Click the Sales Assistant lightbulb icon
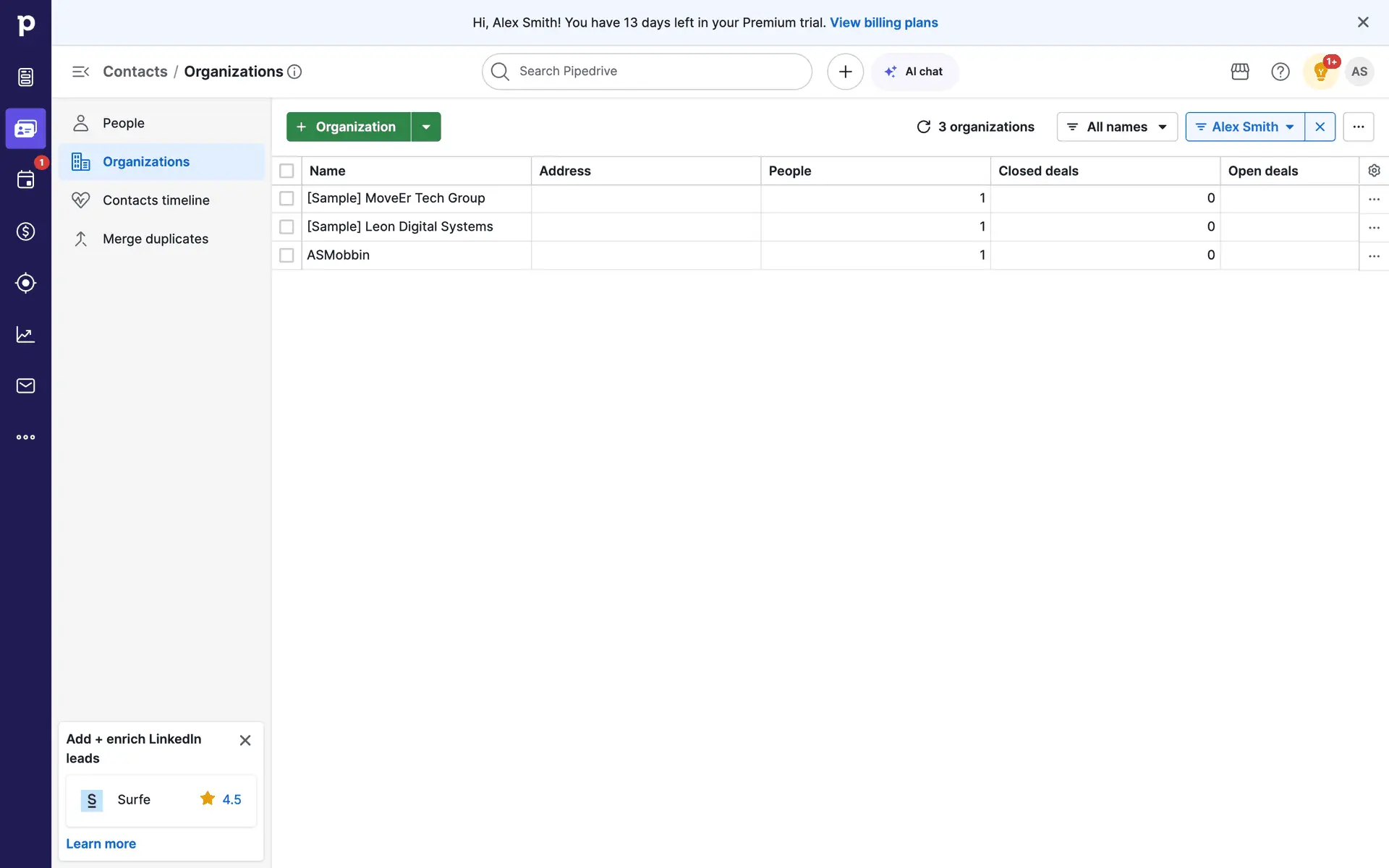The height and width of the screenshot is (868, 1389). click(1320, 72)
